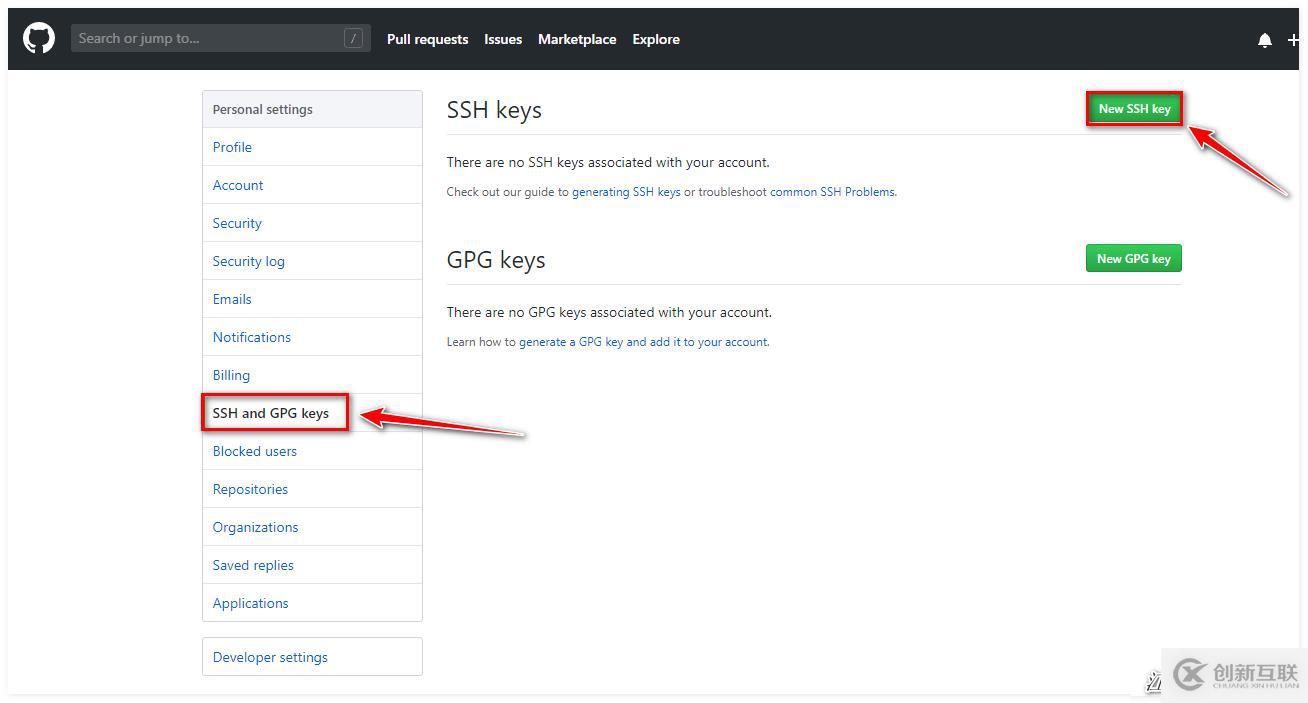The width and height of the screenshot is (1308, 703).
Task: Open Billing settings
Action: [x=312, y=375]
